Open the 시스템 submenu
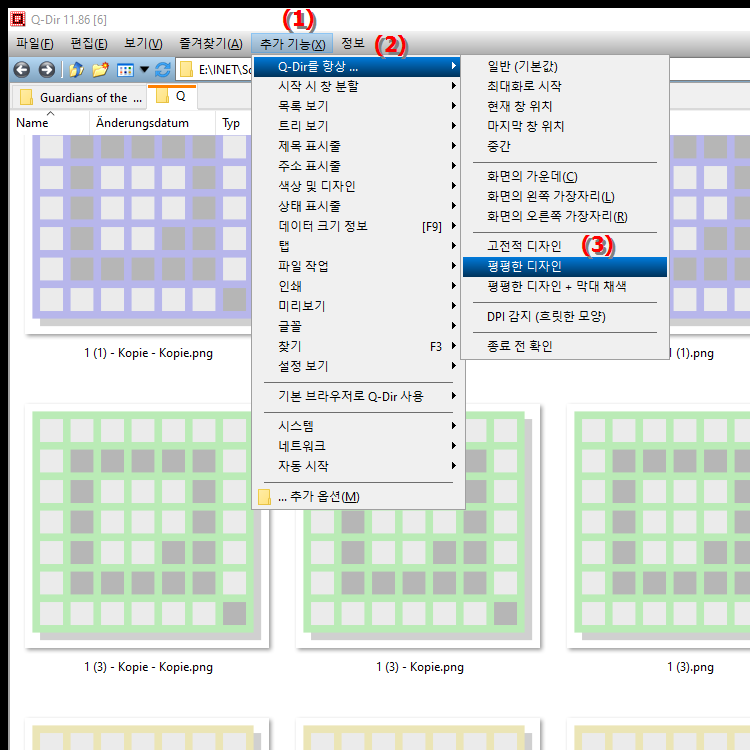Screen dimensions: 750x750 tap(357, 426)
